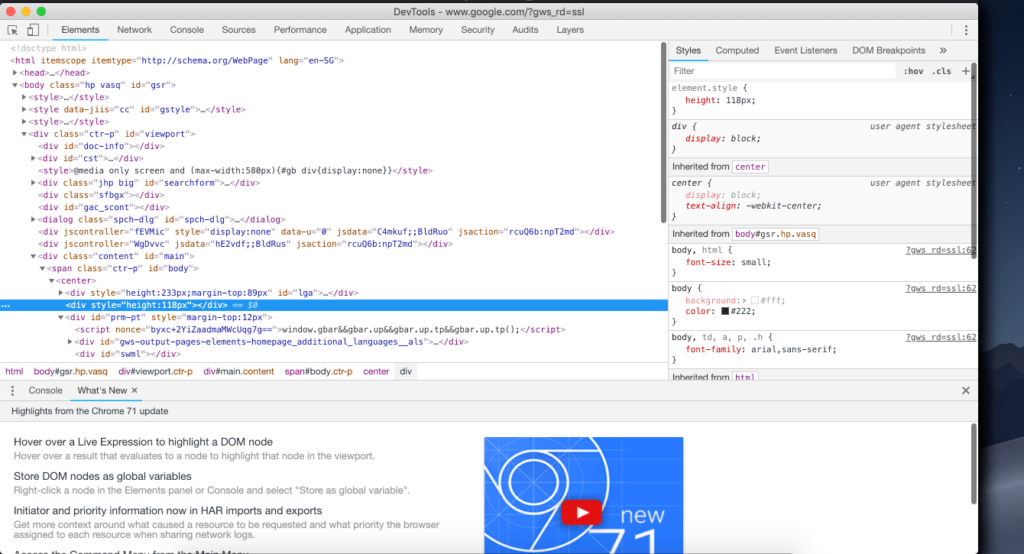Viewport: 1024px width, 554px height.
Task: Collapse the div id viewport node
Action: click(24, 134)
